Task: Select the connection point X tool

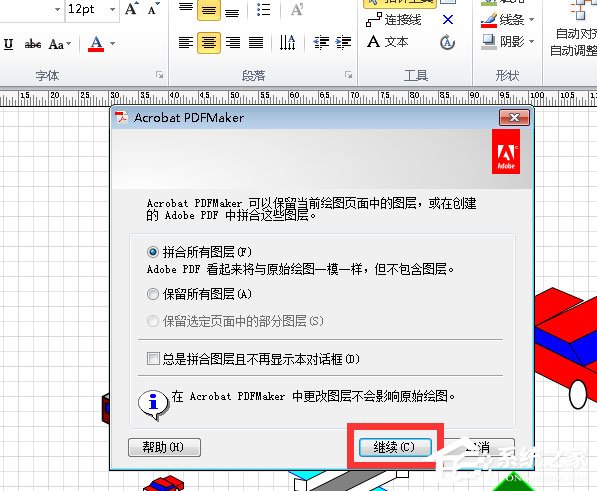Action: click(x=448, y=19)
